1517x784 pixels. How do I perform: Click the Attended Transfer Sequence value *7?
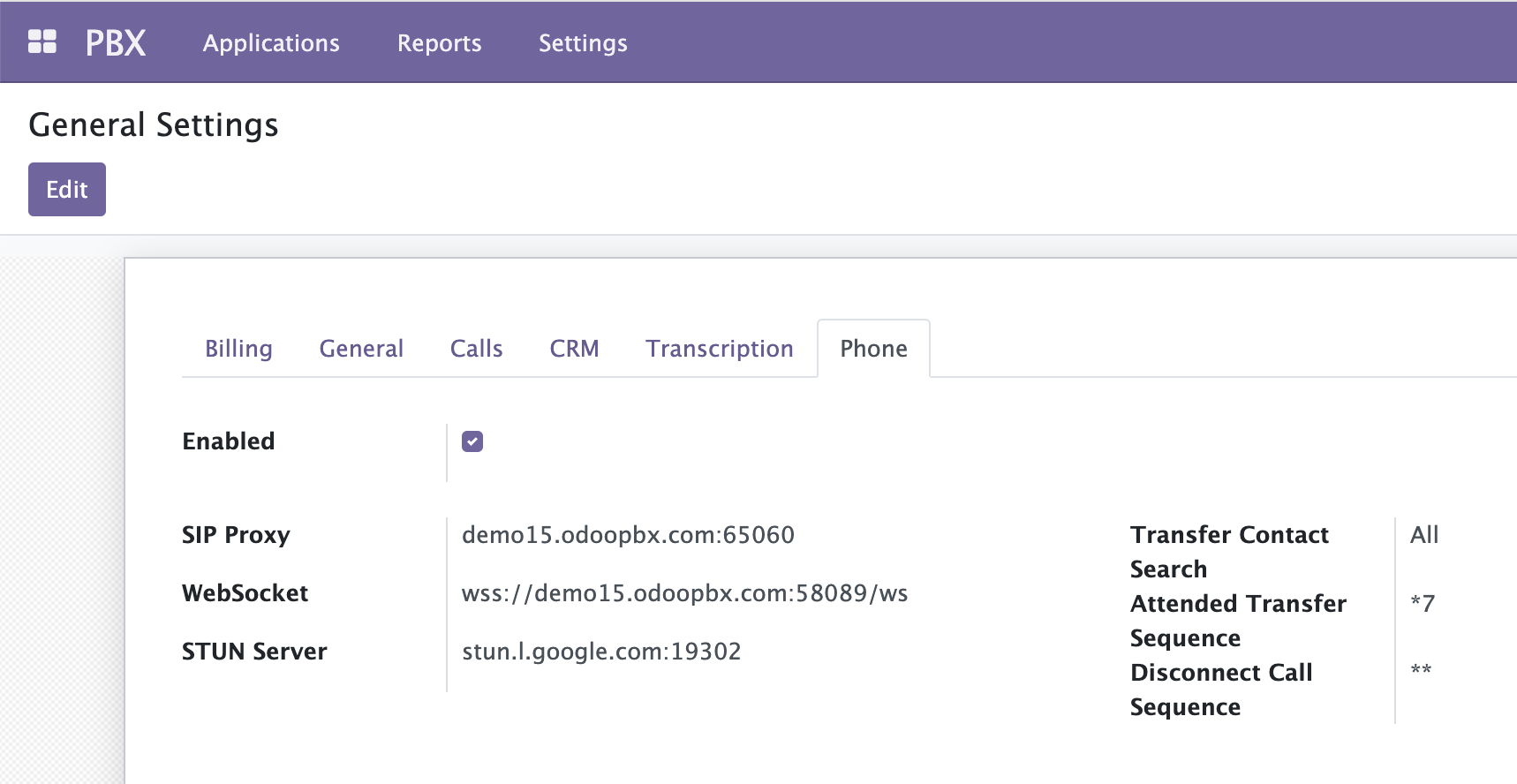click(1423, 604)
